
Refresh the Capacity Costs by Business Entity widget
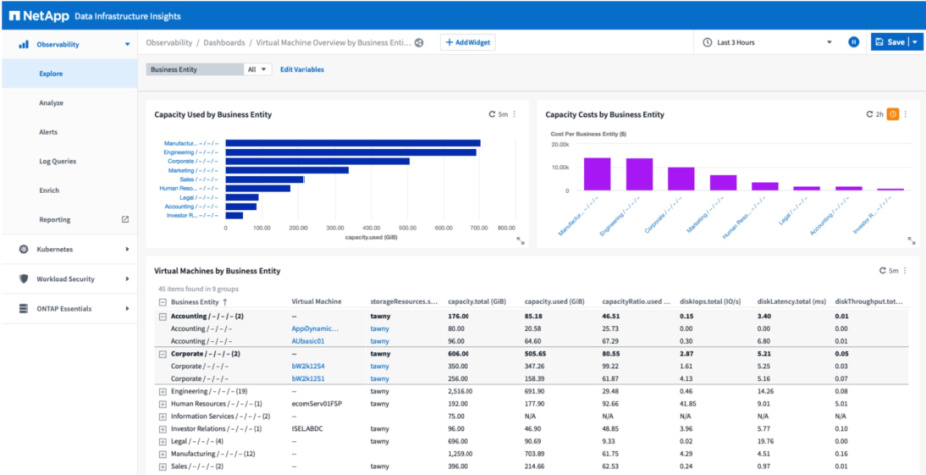(x=869, y=115)
